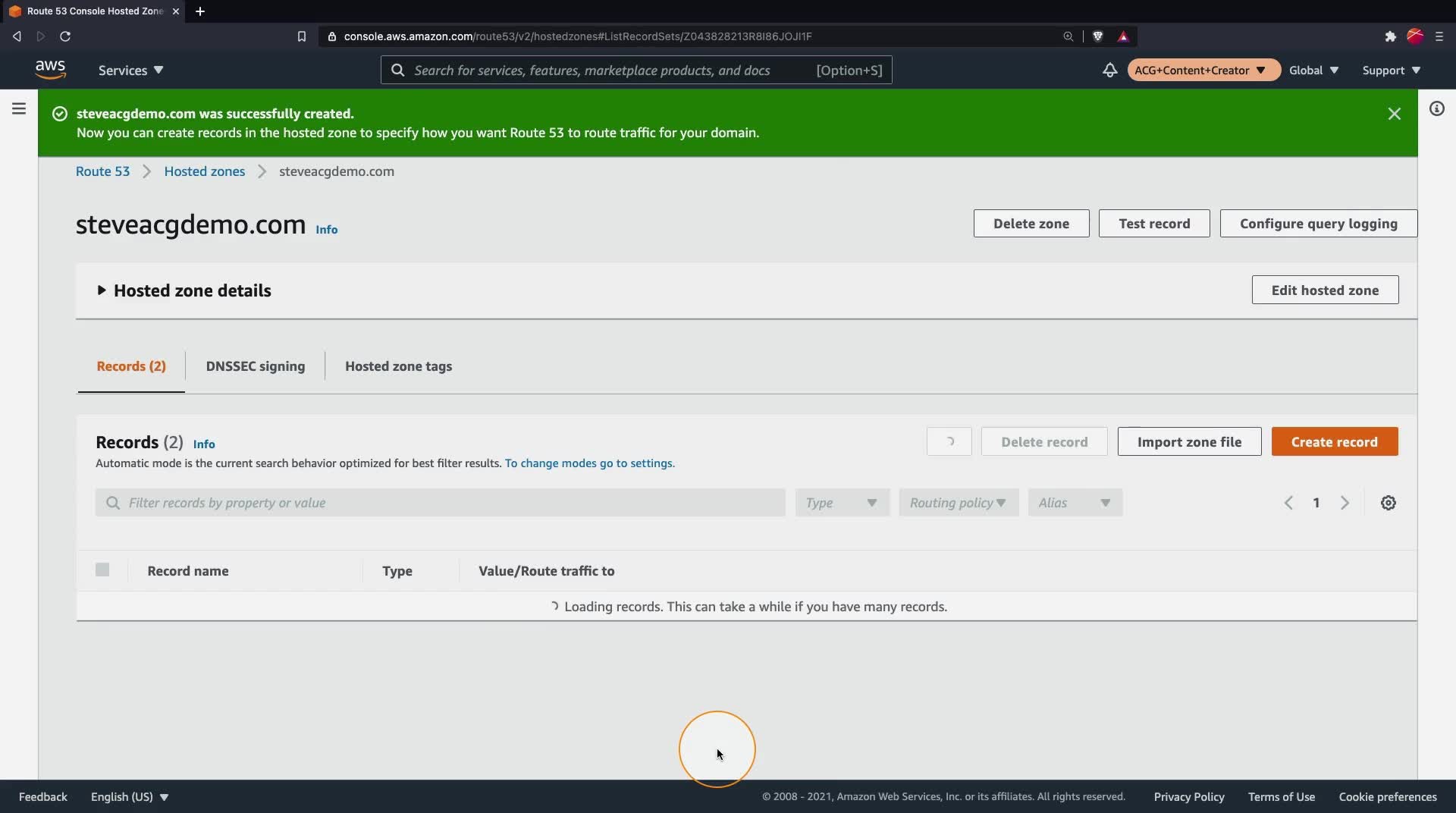
Task: Open the browser extensions puzzle icon
Action: click(x=1390, y=36)
